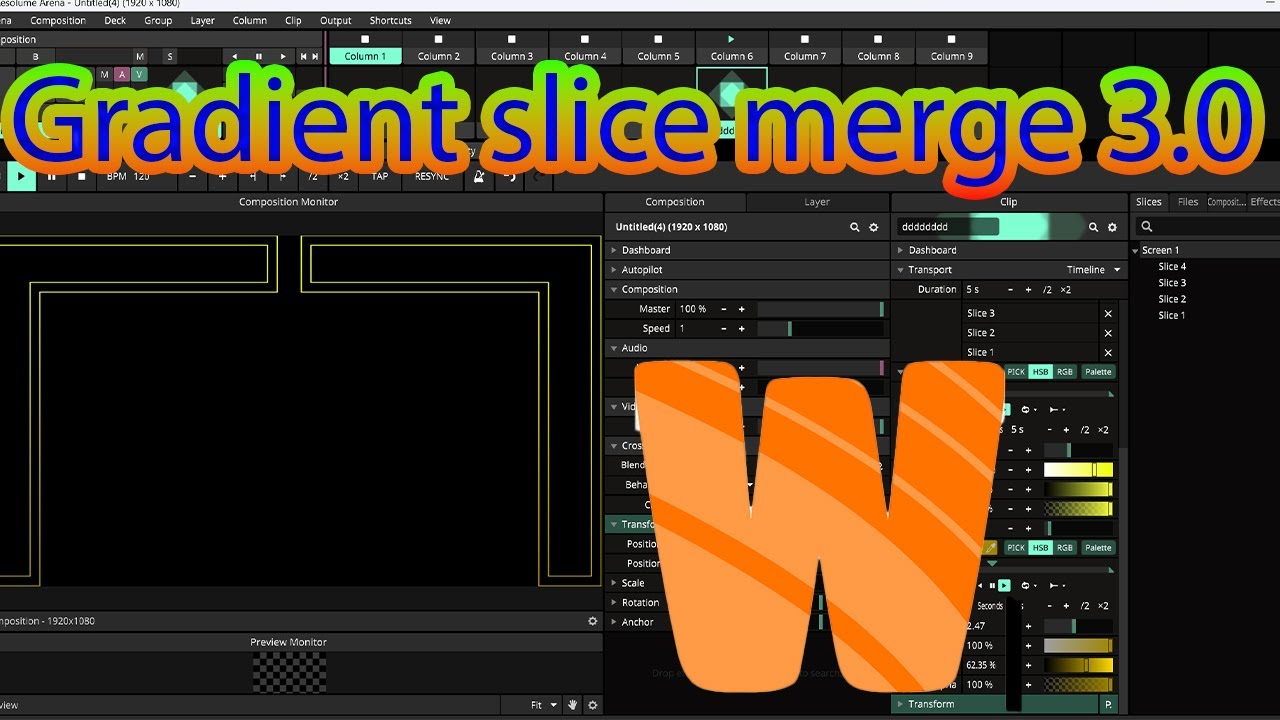Click the loop mode icon in lower transport

[1025, 585]
